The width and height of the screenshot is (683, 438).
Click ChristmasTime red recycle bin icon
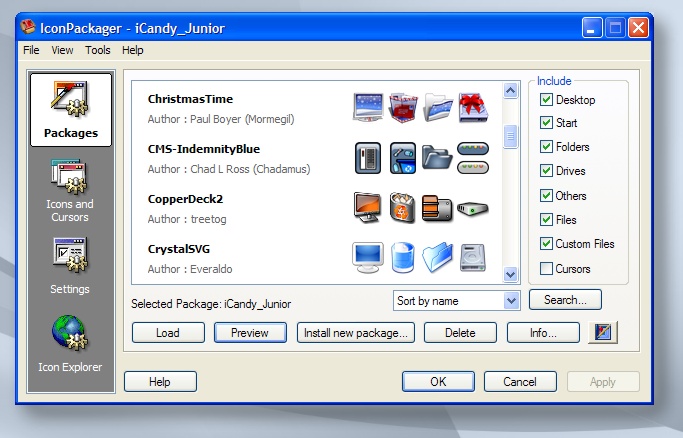coord(402,108)
